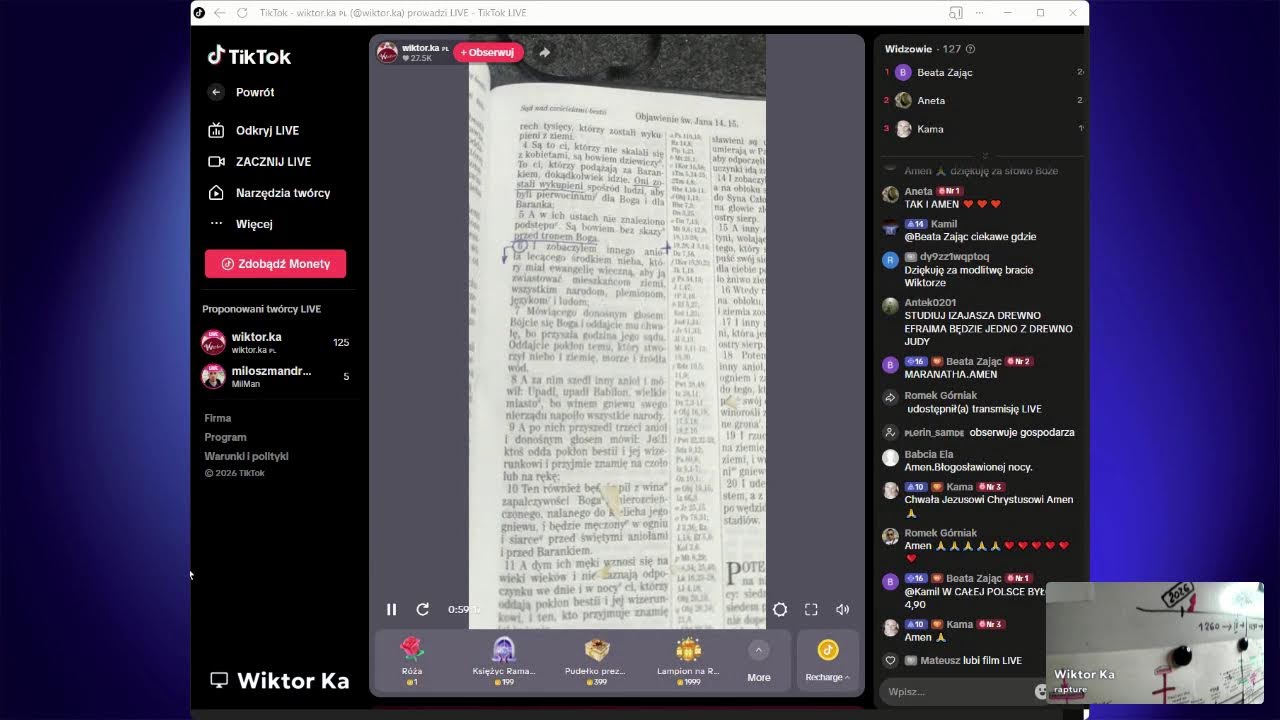Open the Warunki i polityki link
Image resolution: width=1280 pixels, height=720 pixels.
click(246, 456)
